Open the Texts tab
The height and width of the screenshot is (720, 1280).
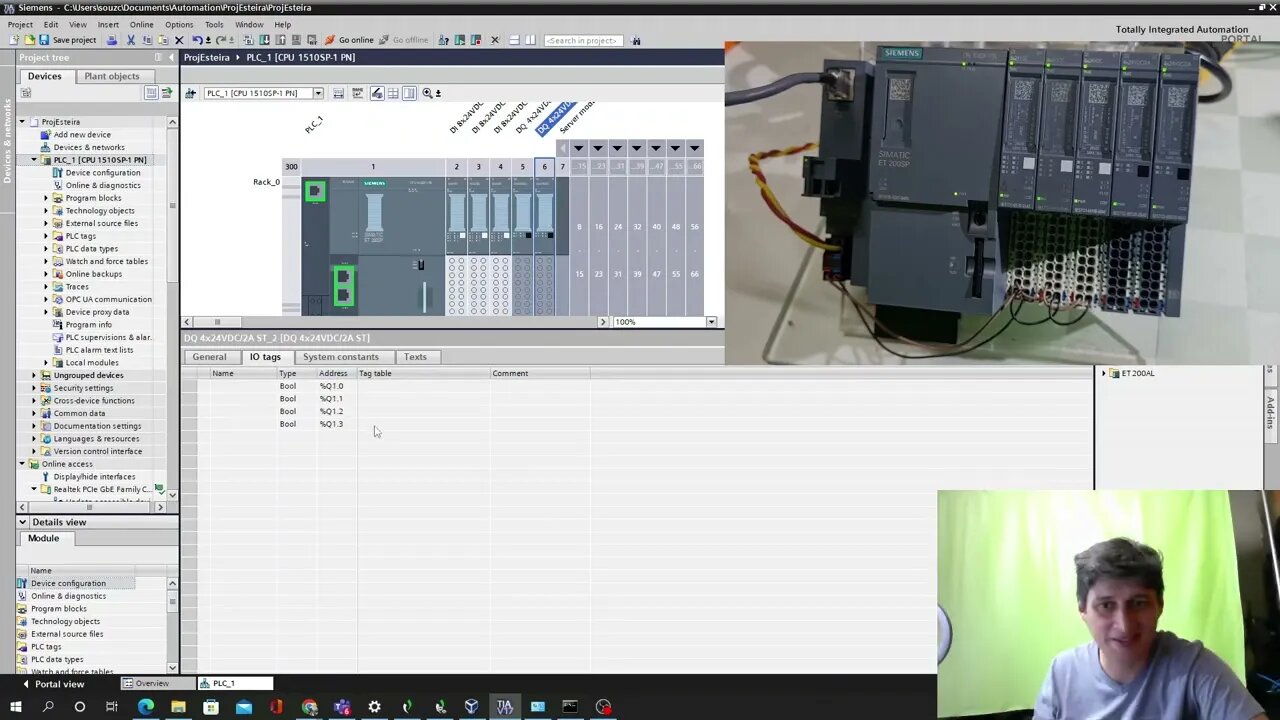pyautogui.click(x=415, y=357)
